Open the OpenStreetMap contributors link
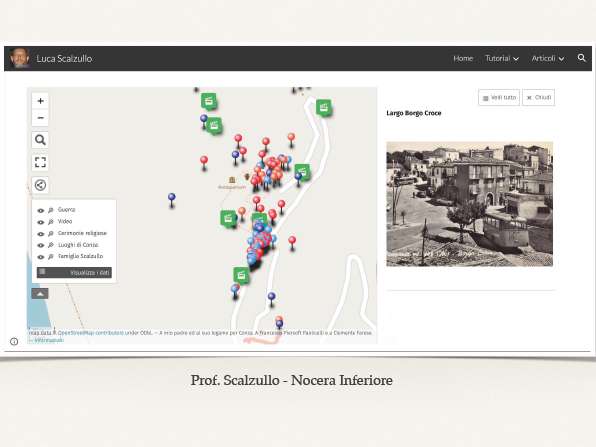 point(91,333)
